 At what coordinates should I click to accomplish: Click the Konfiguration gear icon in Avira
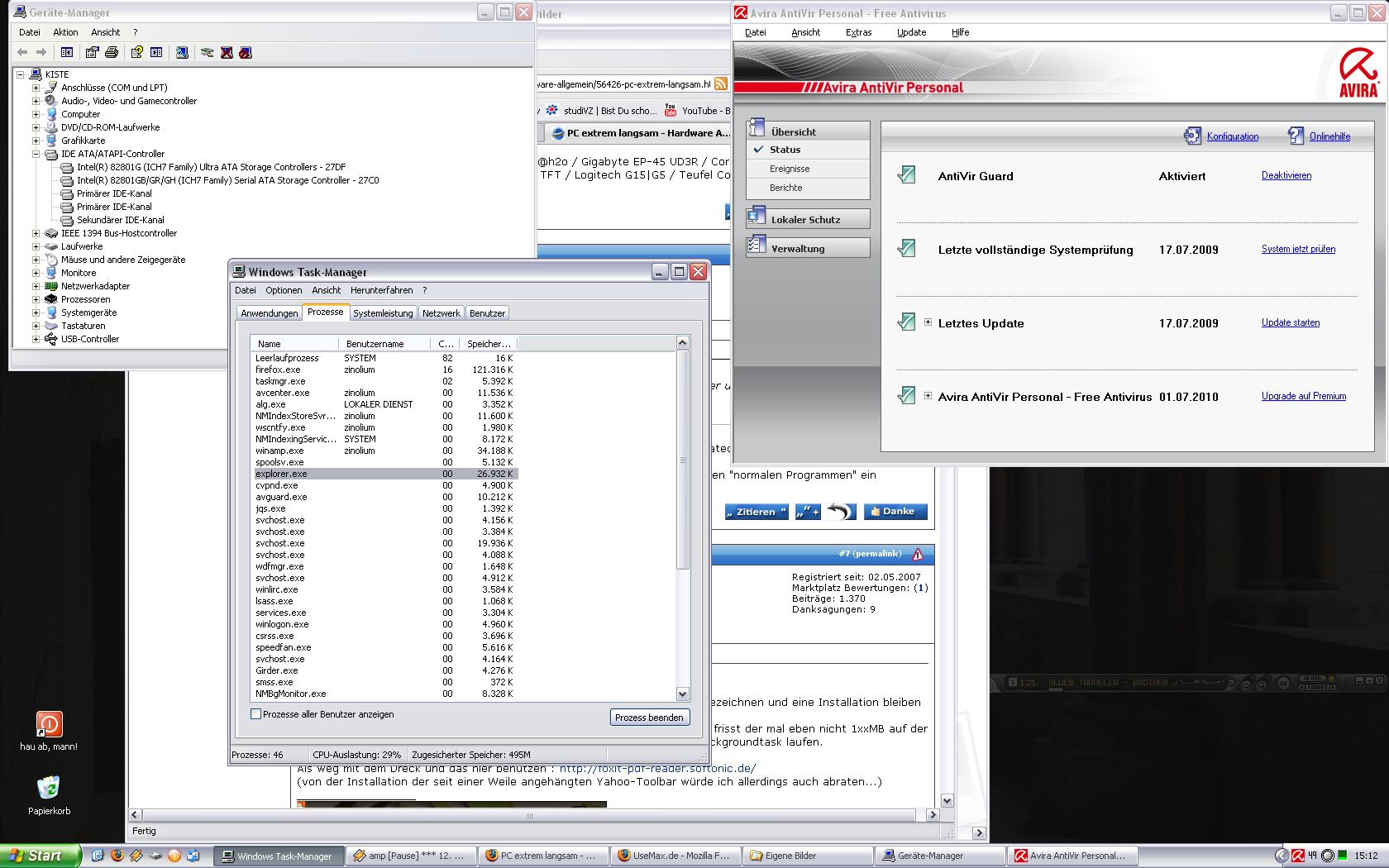click(x=1192, y=136)
